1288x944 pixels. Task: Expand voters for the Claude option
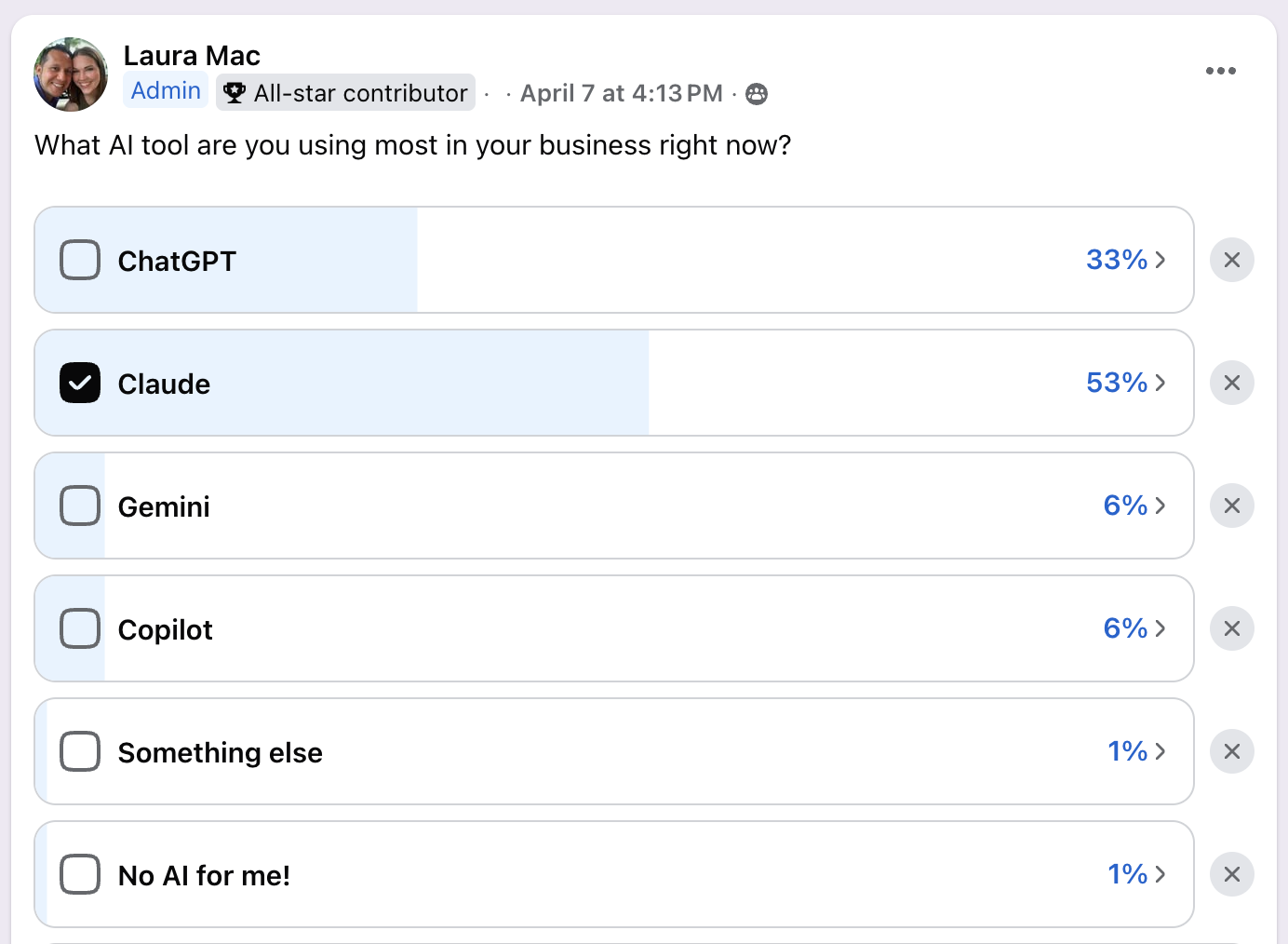click(x=1161, y=383)
